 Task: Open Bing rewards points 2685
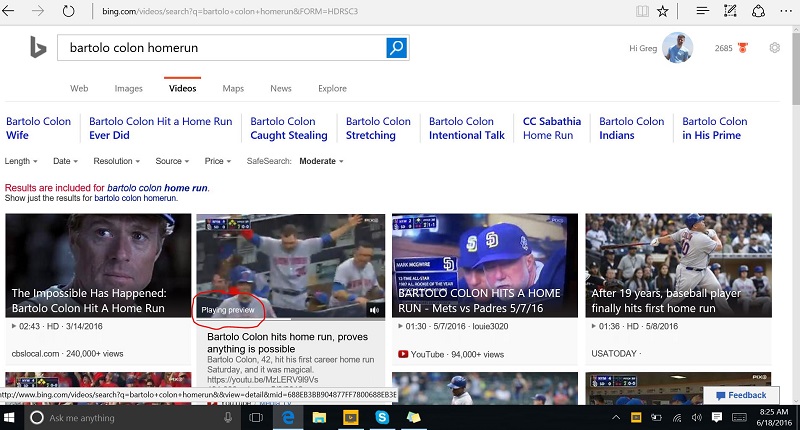(731, 48)
